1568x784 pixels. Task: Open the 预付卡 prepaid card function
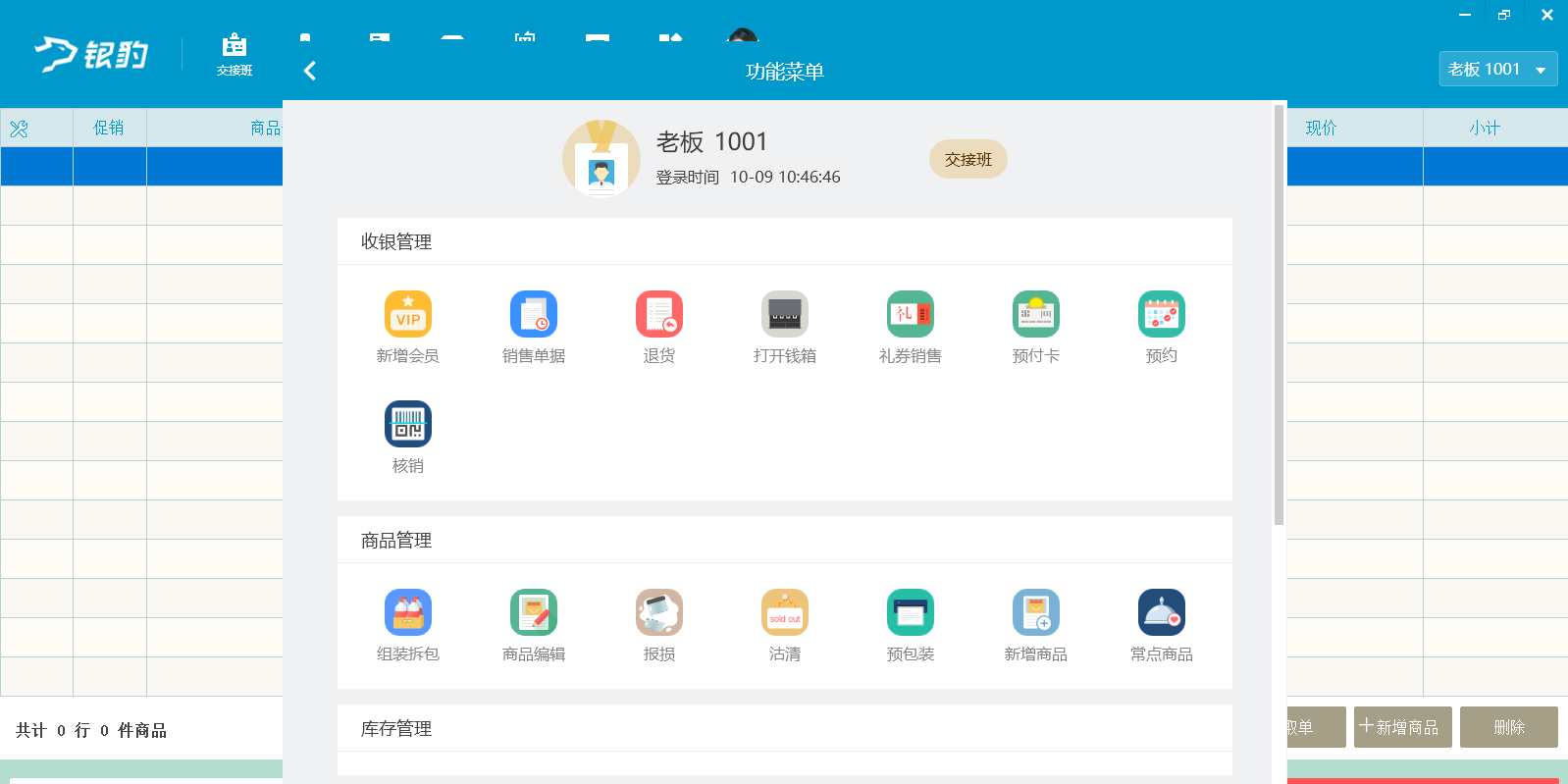coord(1036,314)
